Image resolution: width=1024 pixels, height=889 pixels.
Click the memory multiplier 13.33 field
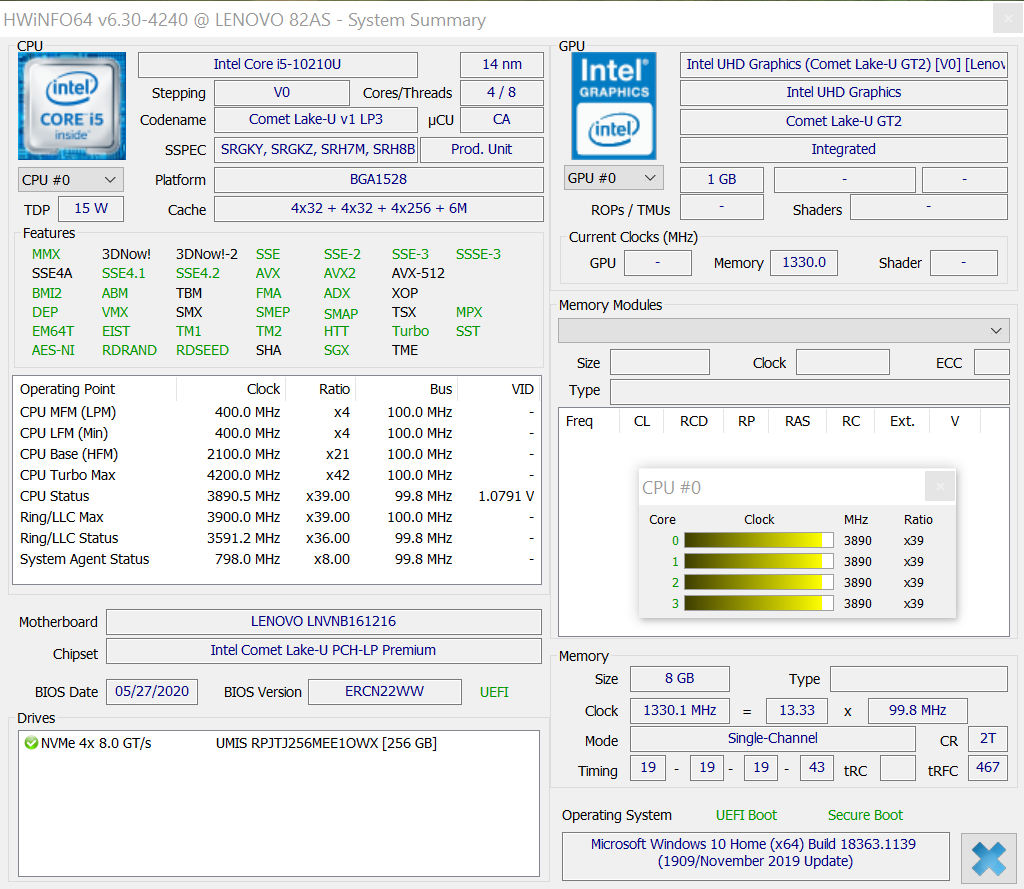pyautogui.click(x=797, y=711)
